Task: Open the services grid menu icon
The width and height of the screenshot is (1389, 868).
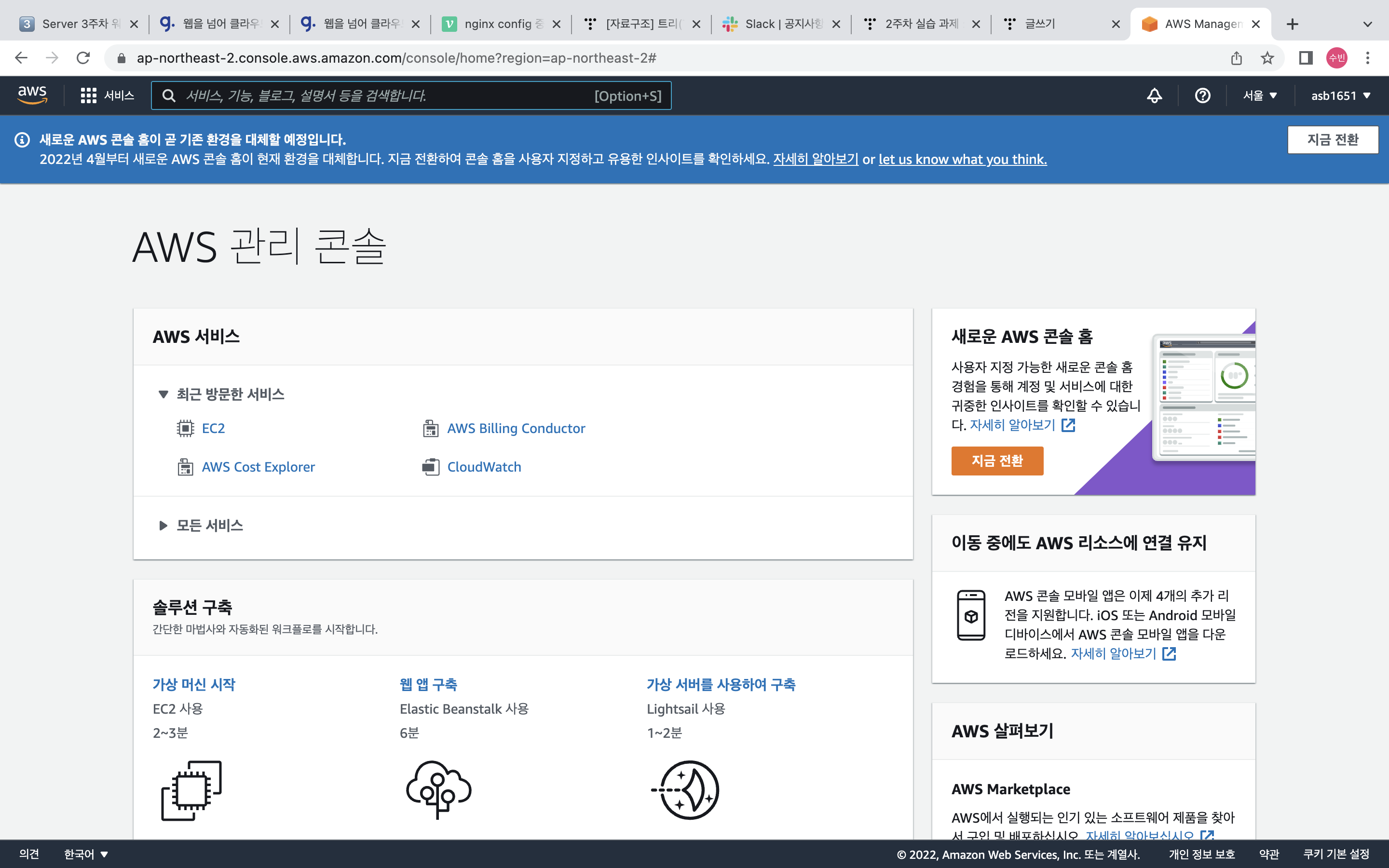Action: [88, 95]
